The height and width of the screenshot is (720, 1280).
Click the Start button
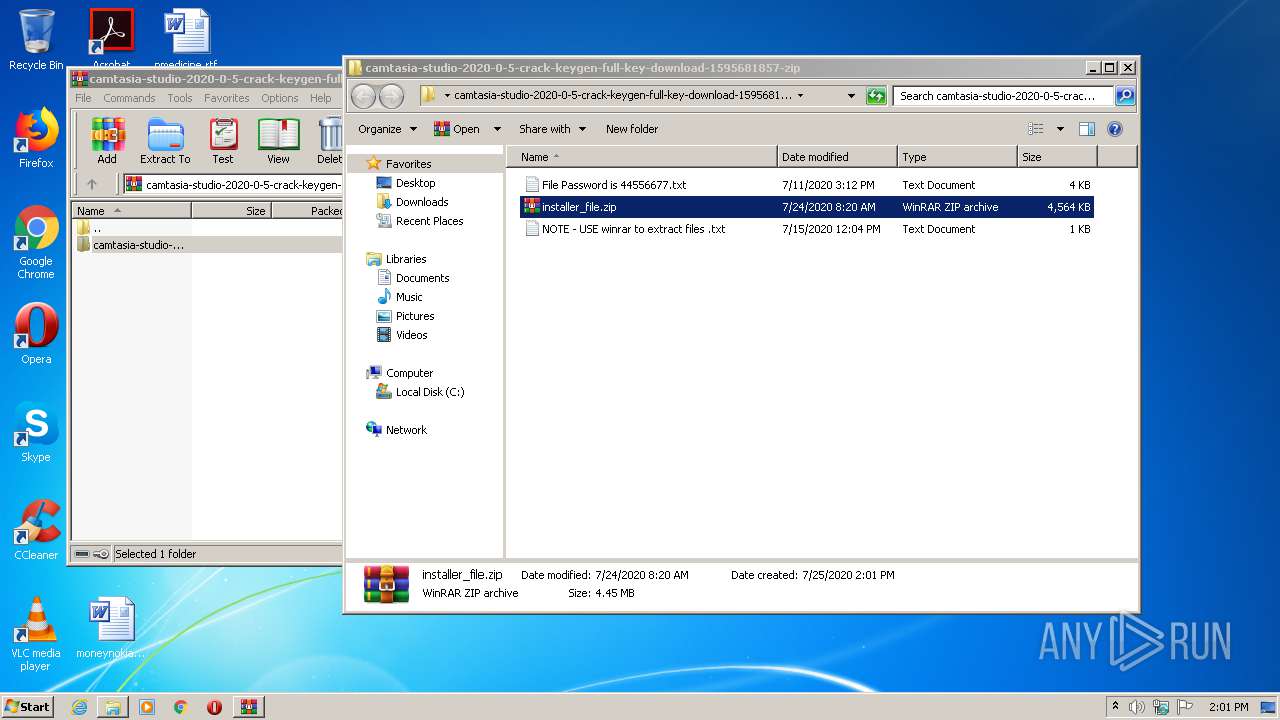click(27, 707)
